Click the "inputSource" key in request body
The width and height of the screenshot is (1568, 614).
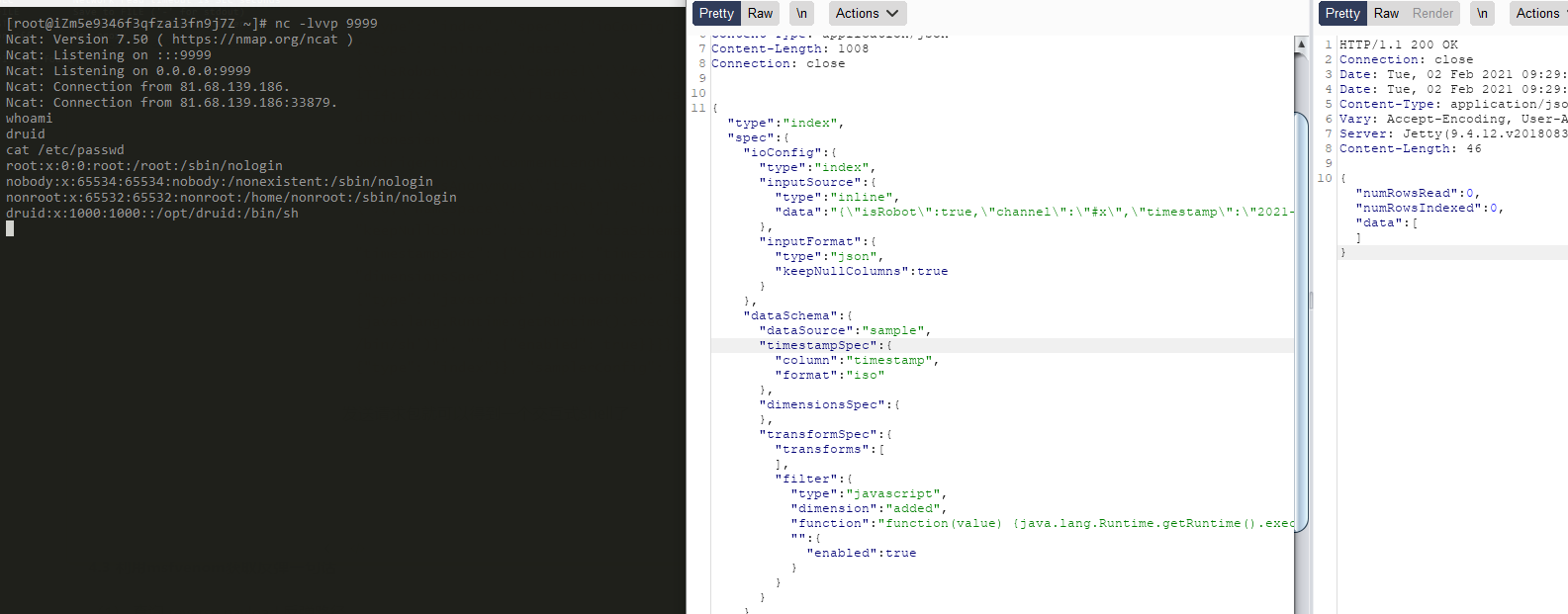click(817, 182)
